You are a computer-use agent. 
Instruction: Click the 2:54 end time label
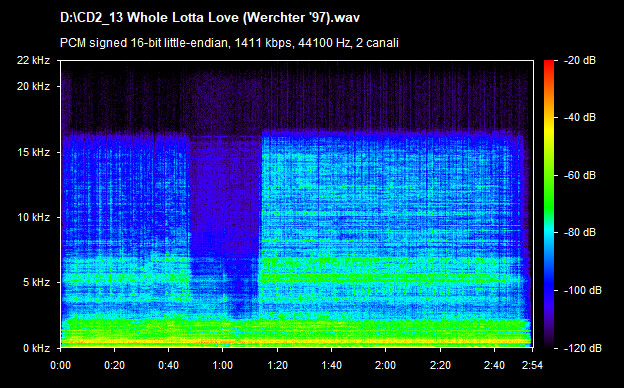(532, 365)
